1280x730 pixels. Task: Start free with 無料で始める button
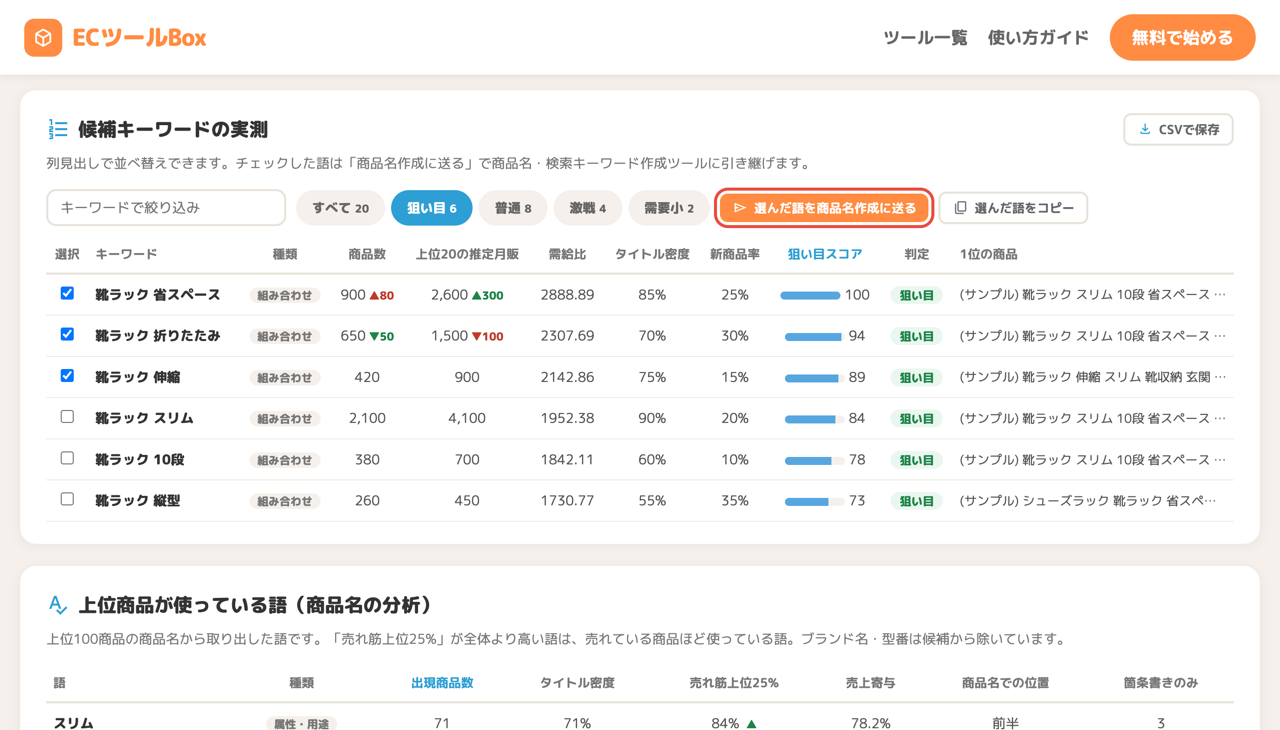[1182, 38]
